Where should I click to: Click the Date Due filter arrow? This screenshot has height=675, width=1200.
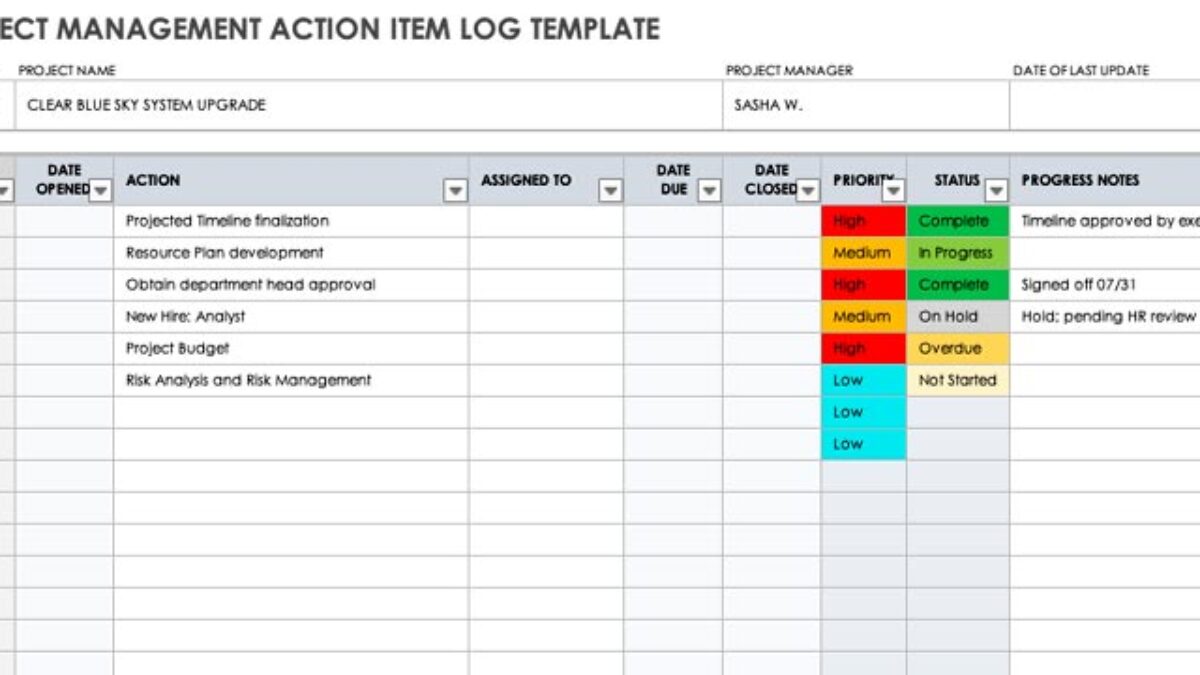tap(709, 190)
